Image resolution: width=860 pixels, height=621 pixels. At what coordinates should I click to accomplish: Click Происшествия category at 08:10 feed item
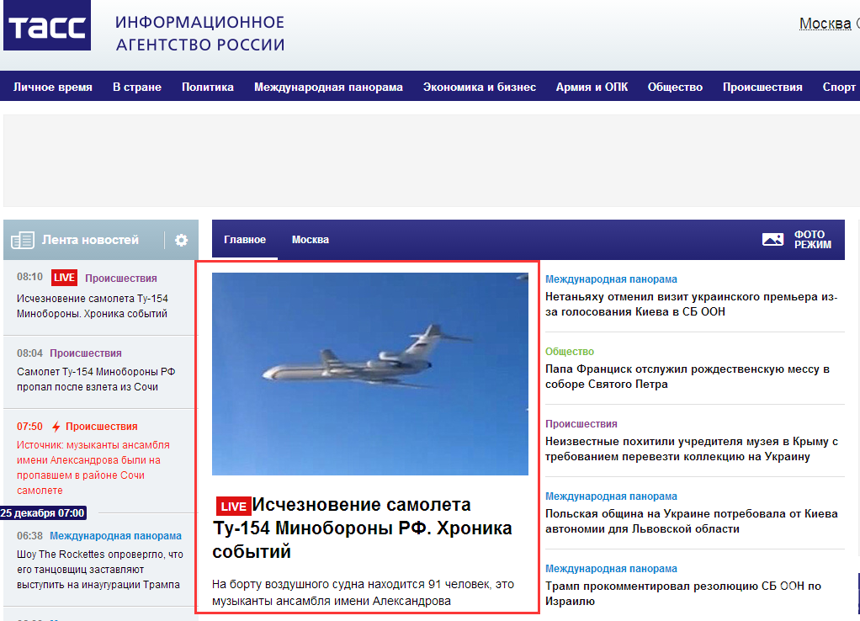(x=121, y=278)
